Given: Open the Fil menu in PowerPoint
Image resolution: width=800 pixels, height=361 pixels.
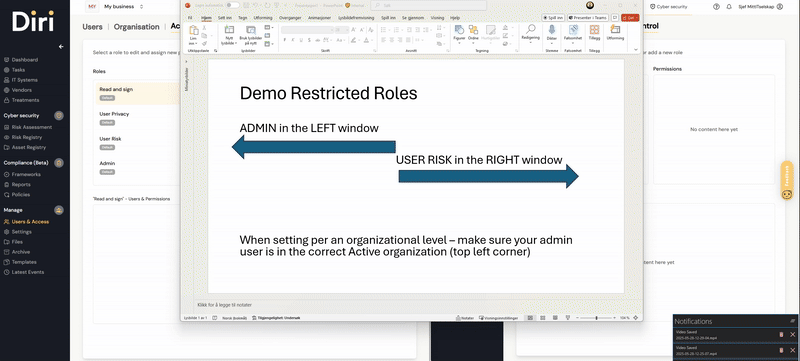Looking at the screenshot, I should [x=190, y=17].
